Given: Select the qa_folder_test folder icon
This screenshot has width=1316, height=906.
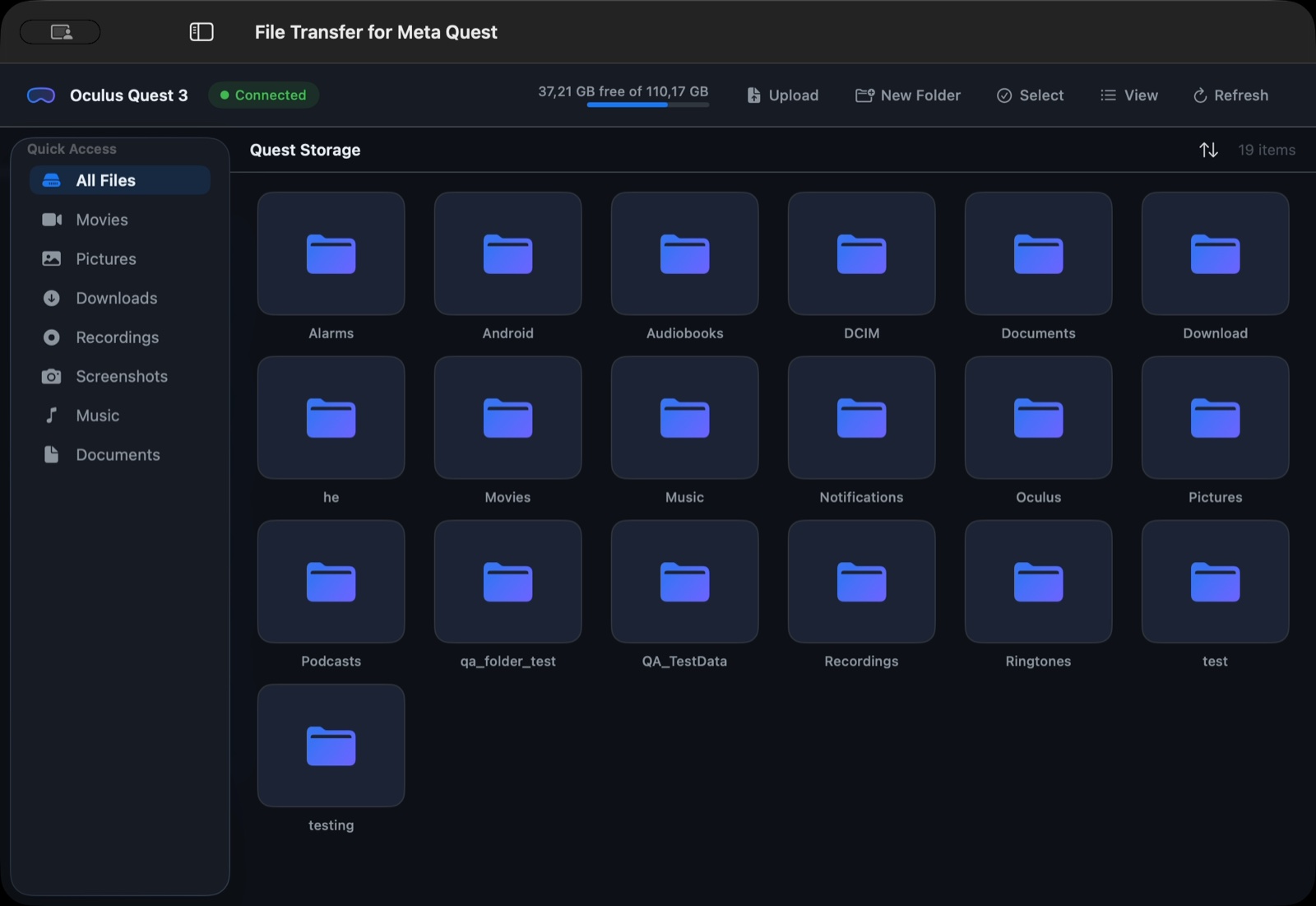Looking at the screenshot, I should click(507, 581).
